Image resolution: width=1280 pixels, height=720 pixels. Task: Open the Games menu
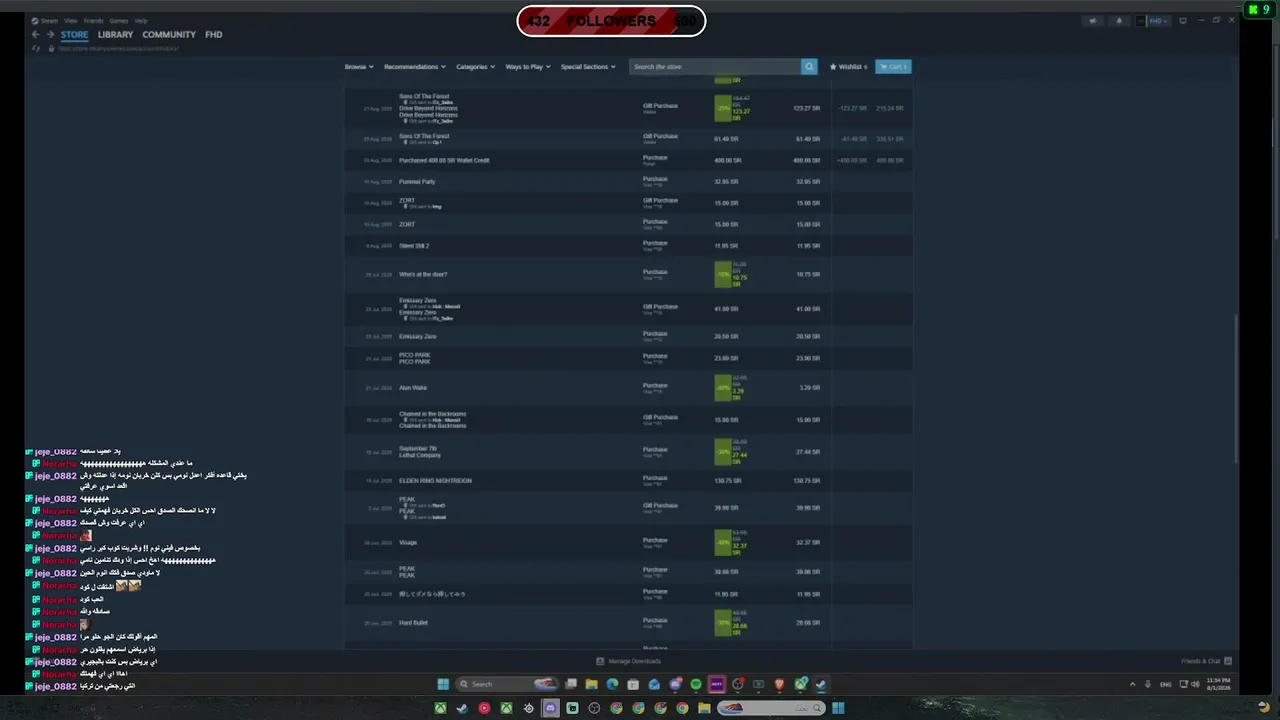point(119,20)
